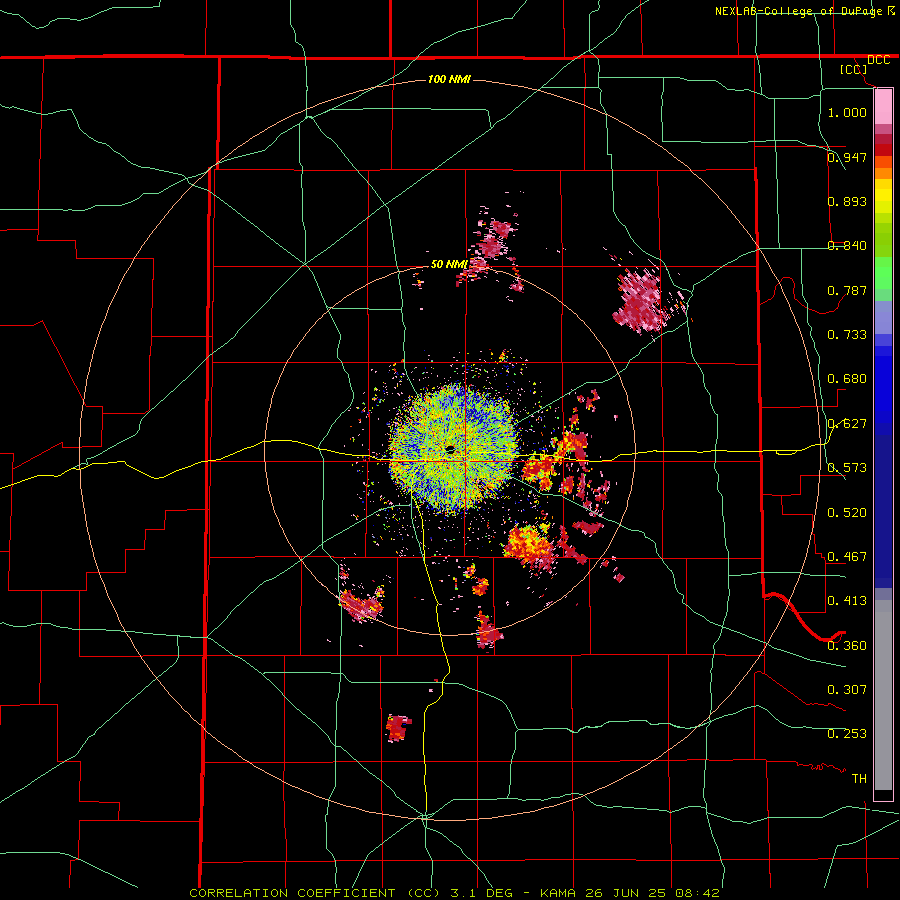Click the 0.680 scale value

pyautogui.click(x=847, y=378)
